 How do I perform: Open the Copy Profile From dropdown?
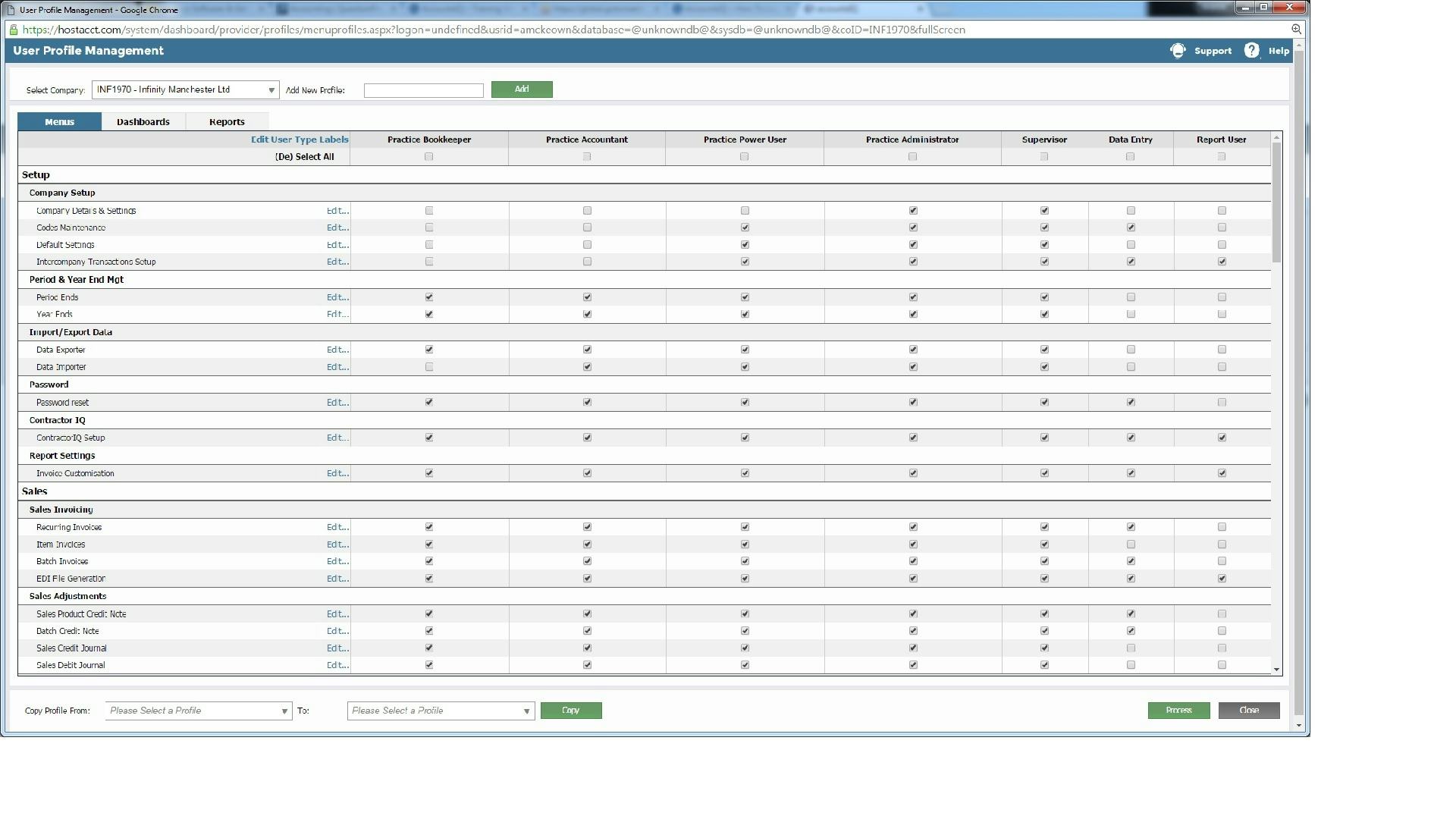(199, 711)
